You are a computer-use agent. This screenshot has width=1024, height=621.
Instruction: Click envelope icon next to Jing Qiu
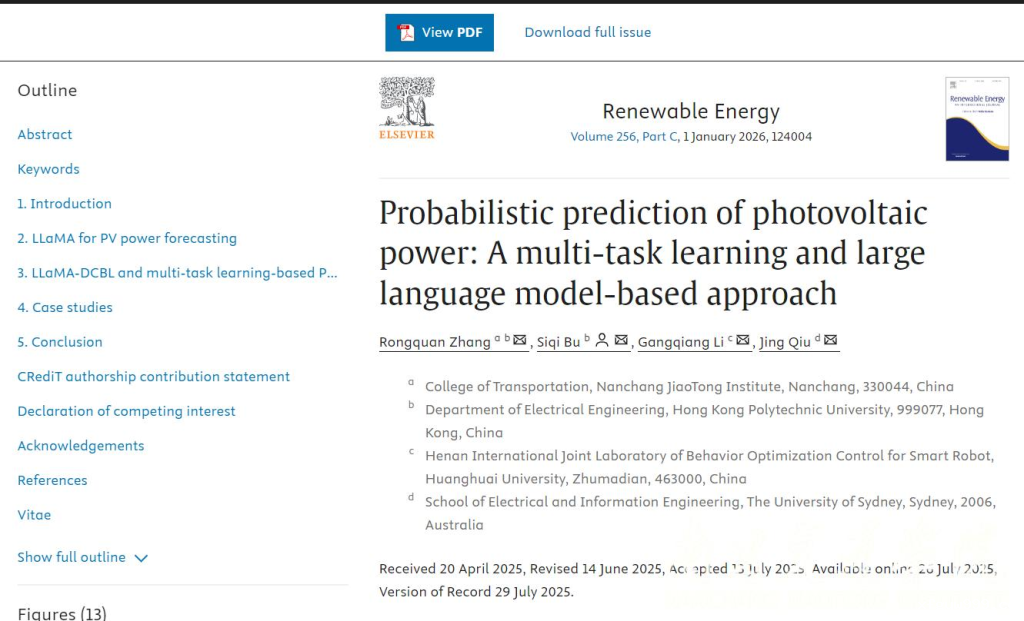coord(830,341)
